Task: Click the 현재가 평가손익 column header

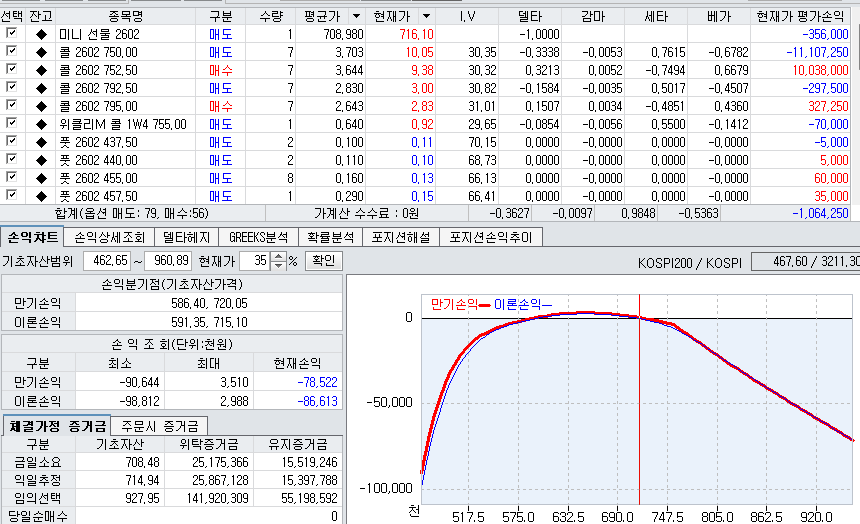Action: click(800, 16)
